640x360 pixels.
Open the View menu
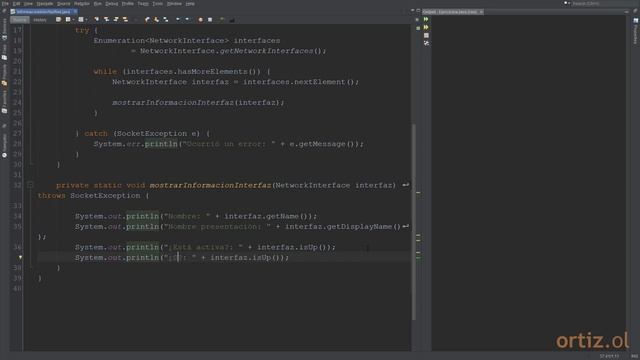28,4
